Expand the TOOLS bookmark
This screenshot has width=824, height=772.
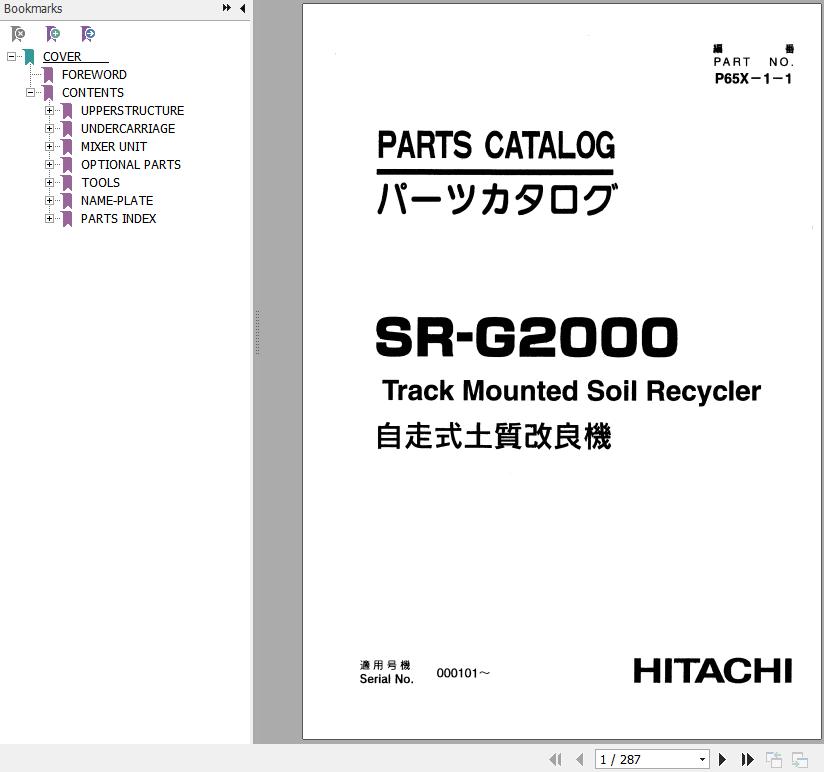coord(49,182)
